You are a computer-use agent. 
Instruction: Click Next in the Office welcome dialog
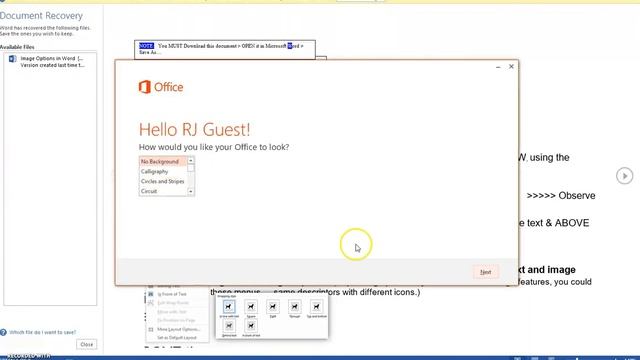(485, 272)
